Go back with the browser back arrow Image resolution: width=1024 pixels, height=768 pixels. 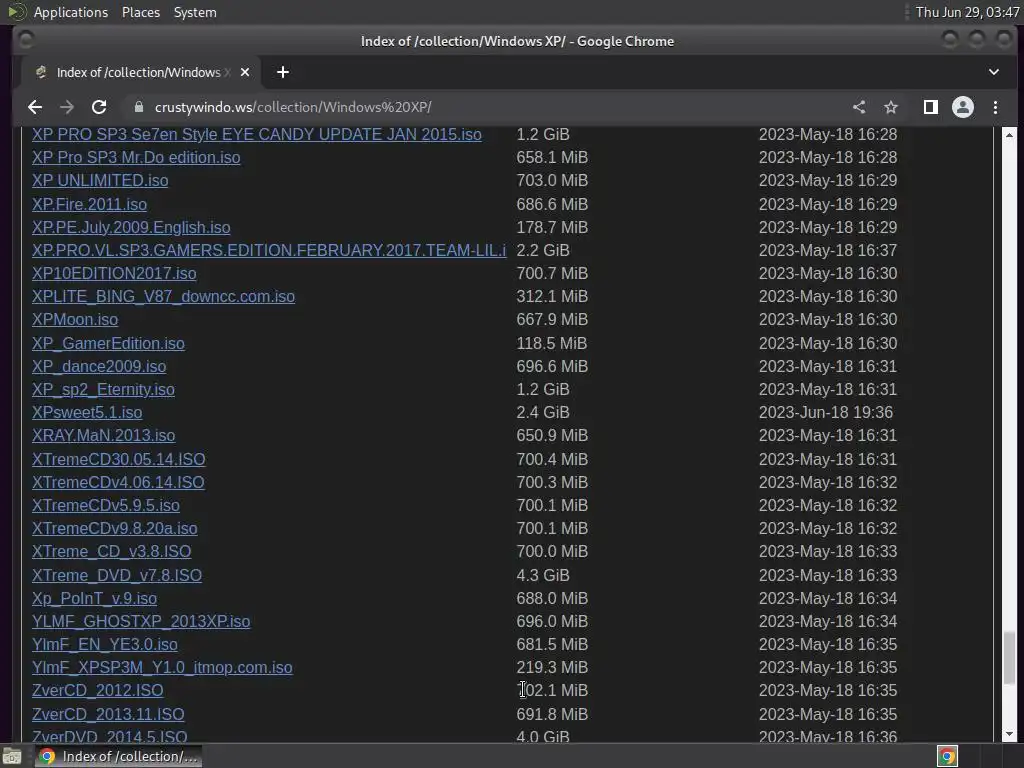click(x=35, y=107)
